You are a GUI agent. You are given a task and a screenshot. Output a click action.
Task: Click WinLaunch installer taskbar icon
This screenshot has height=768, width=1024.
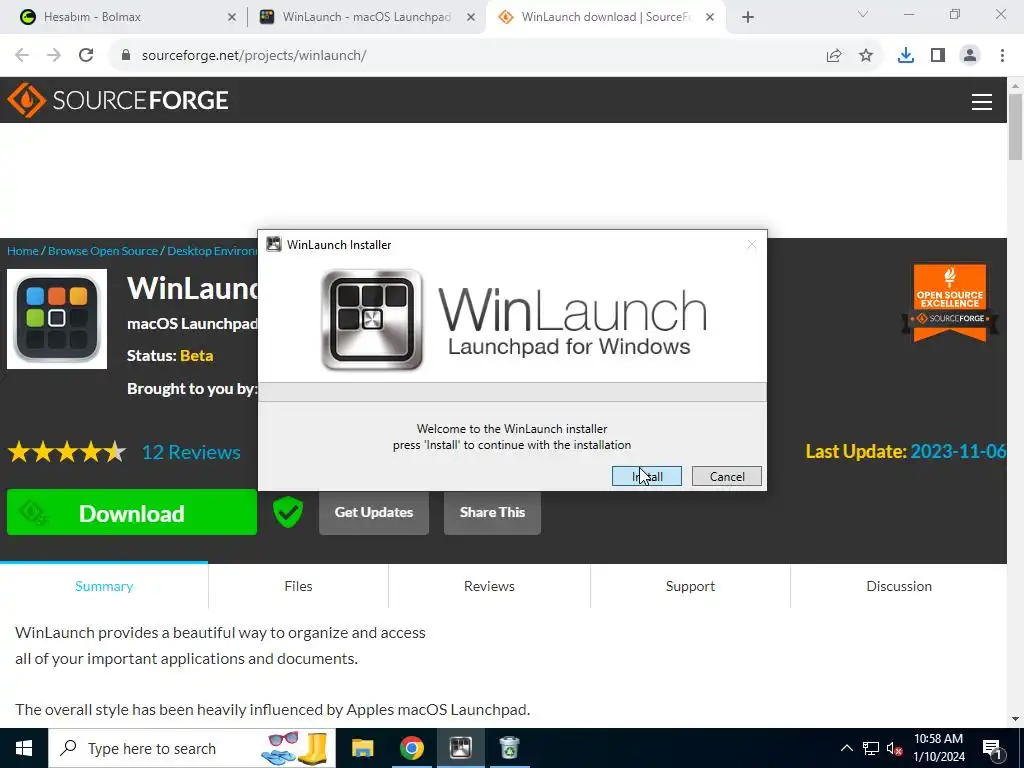[460, 748]
